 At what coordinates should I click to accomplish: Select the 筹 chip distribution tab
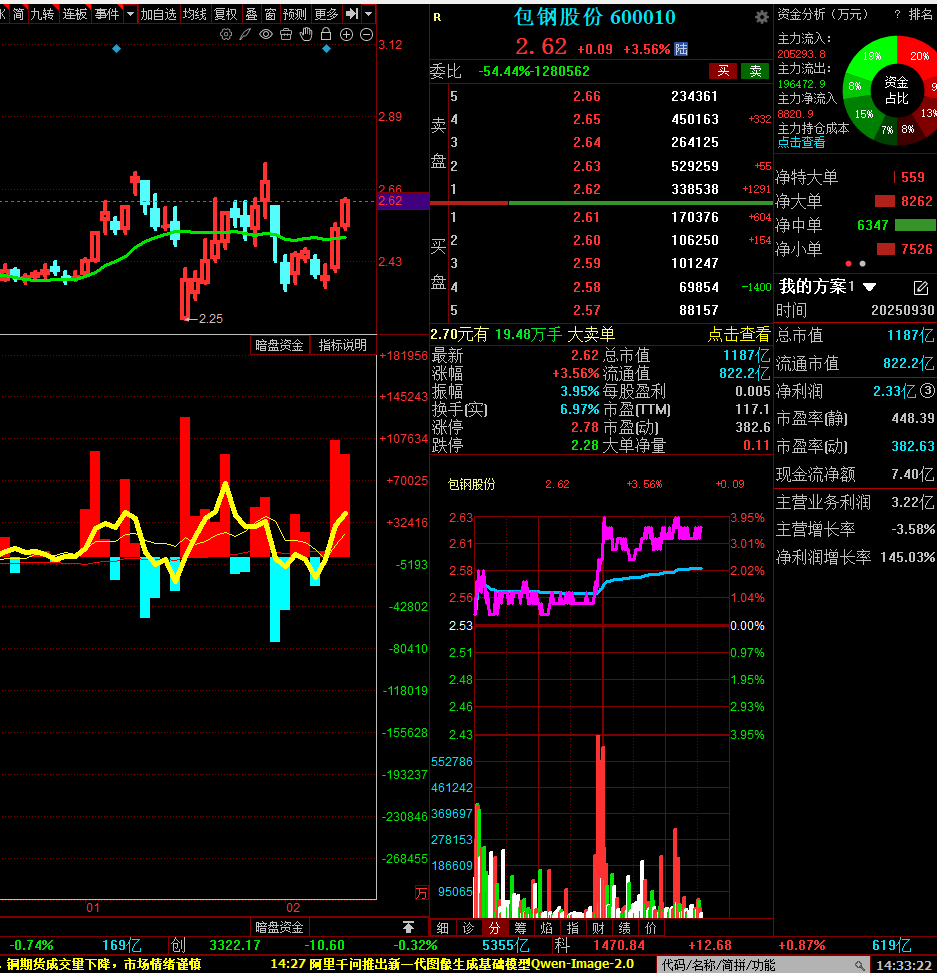pos(521,928)
